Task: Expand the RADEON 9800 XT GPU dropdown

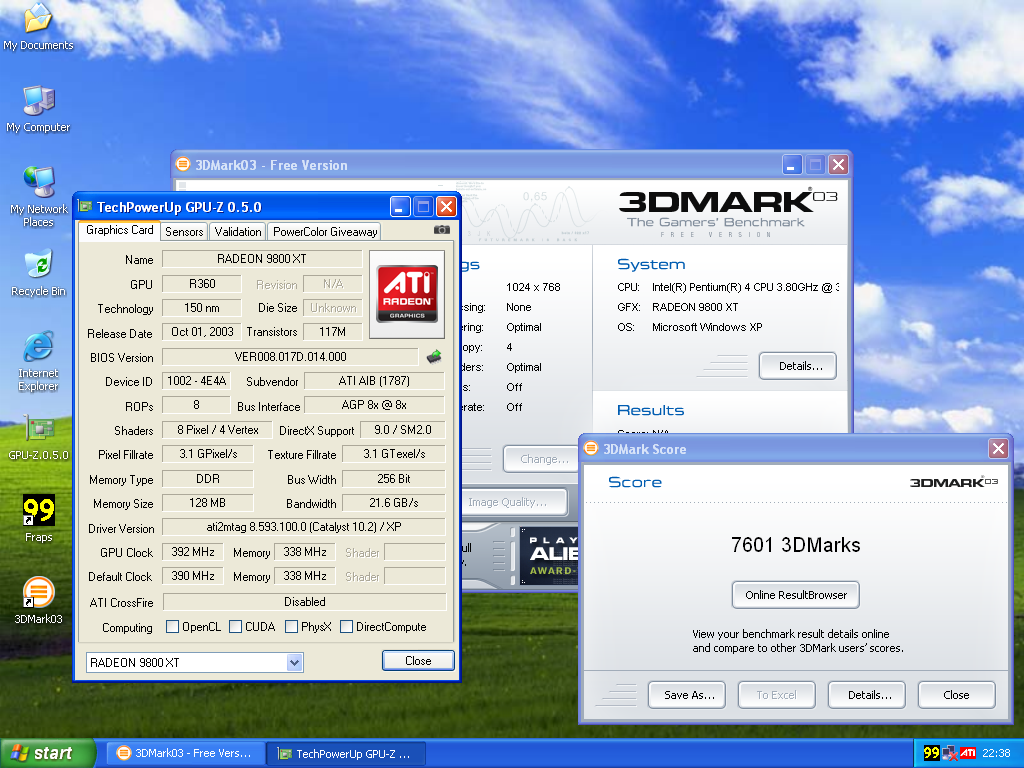Action: pyautogui.click(x=294, y=662)
